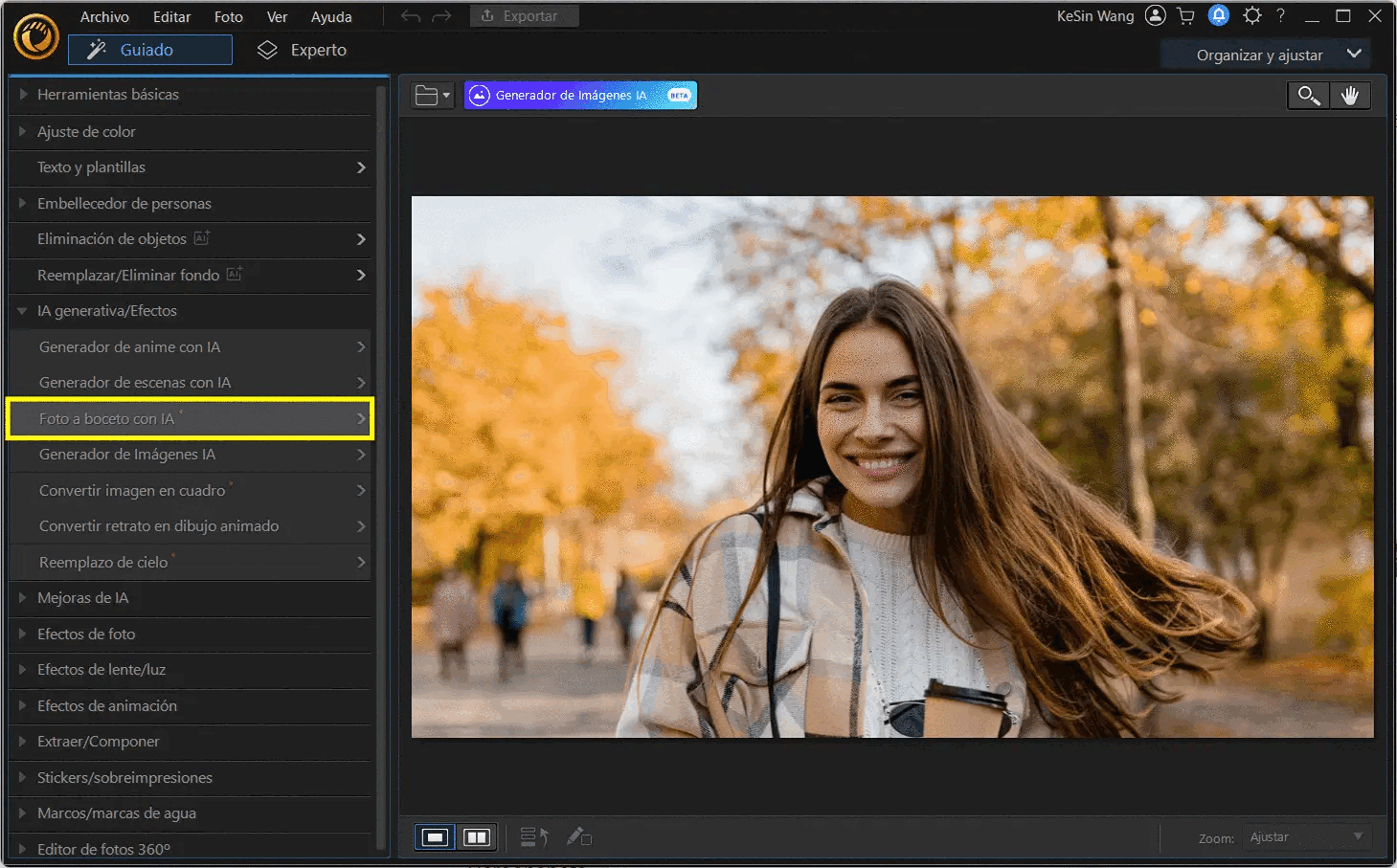Open the Ayuda menu

click(331, 16)
